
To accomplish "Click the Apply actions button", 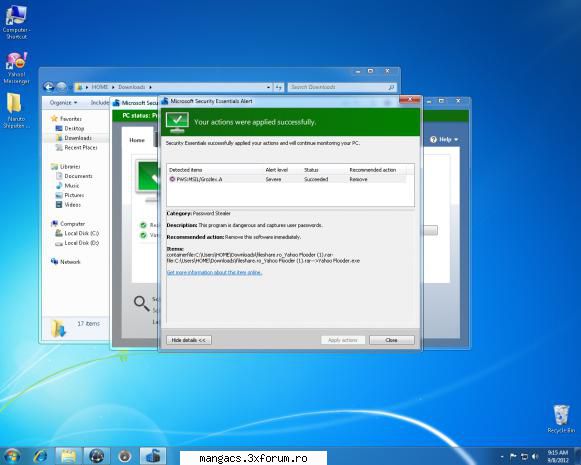I will pos(343,340).
